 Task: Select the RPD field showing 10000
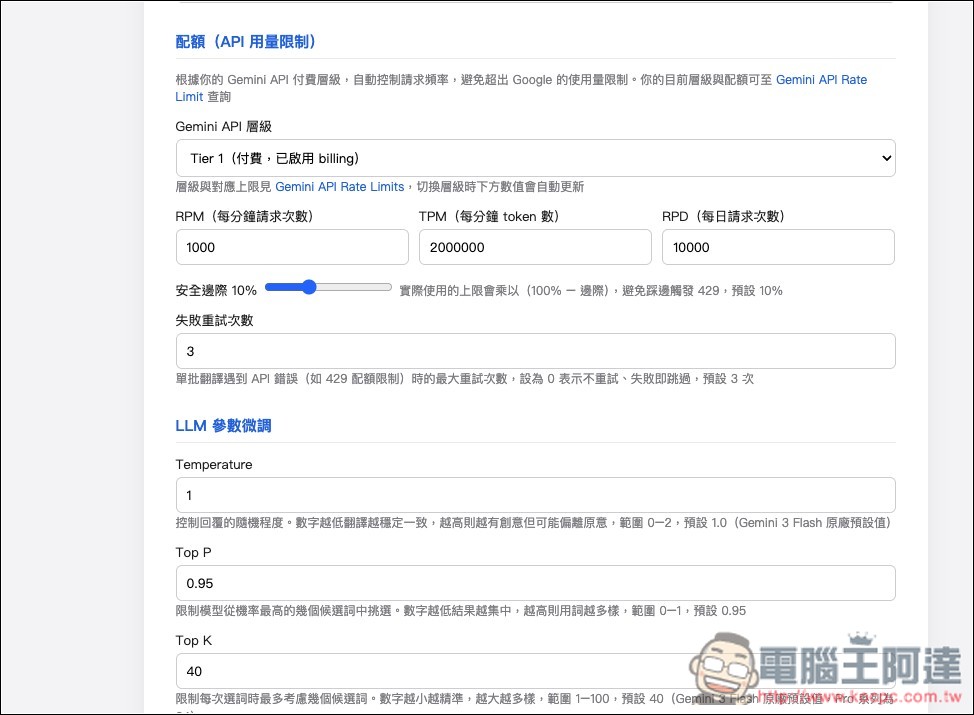click(x=778, y=247)
